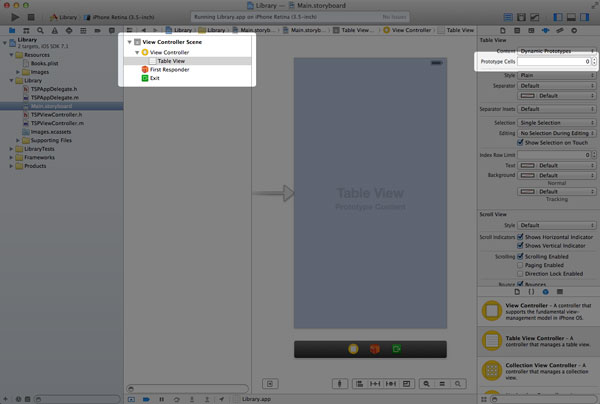This screenshot has height=404, width=600.
Task: Show the Standard editor
Action: point(508,17)
